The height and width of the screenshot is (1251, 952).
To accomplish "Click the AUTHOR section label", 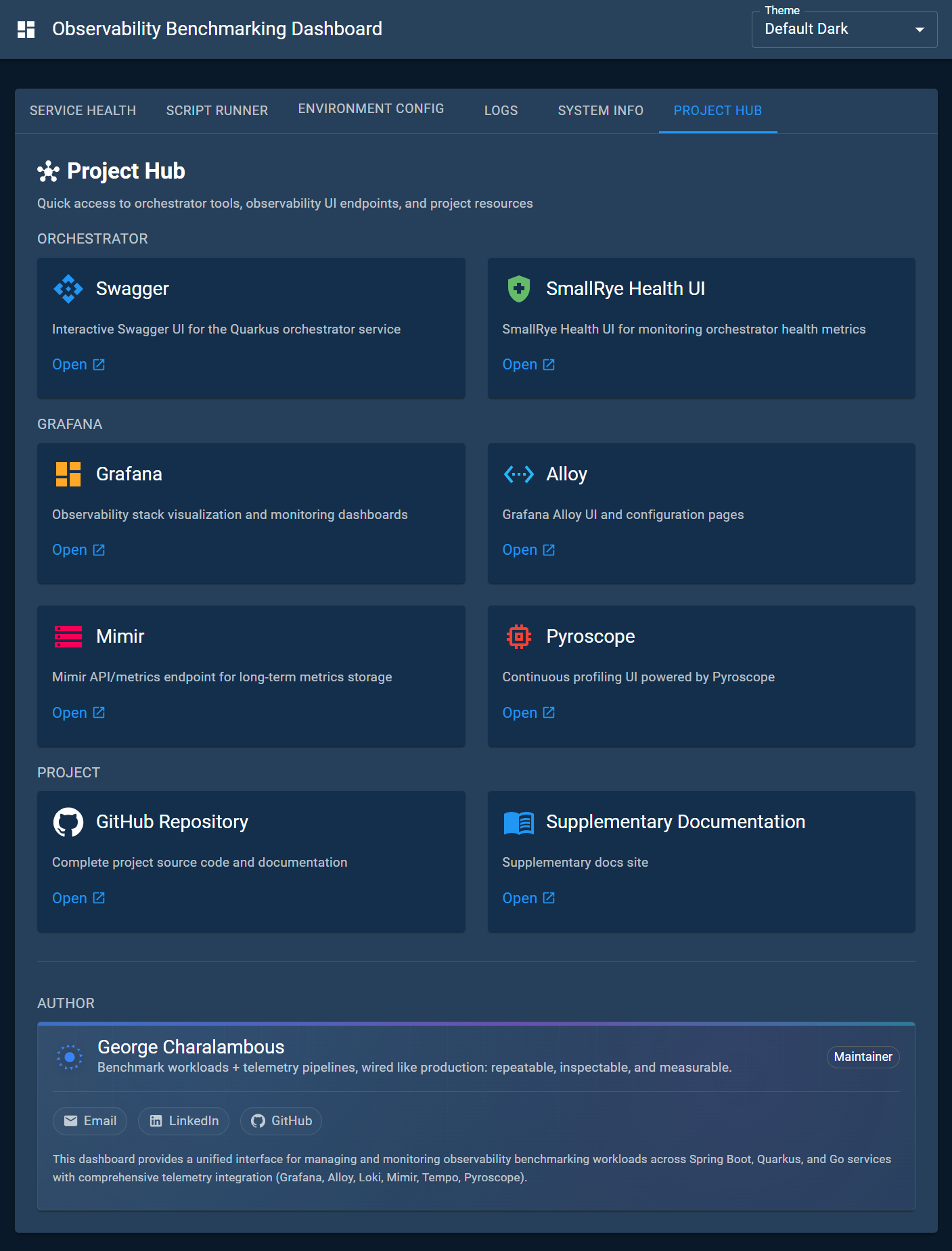I will tap(66, 1003).
